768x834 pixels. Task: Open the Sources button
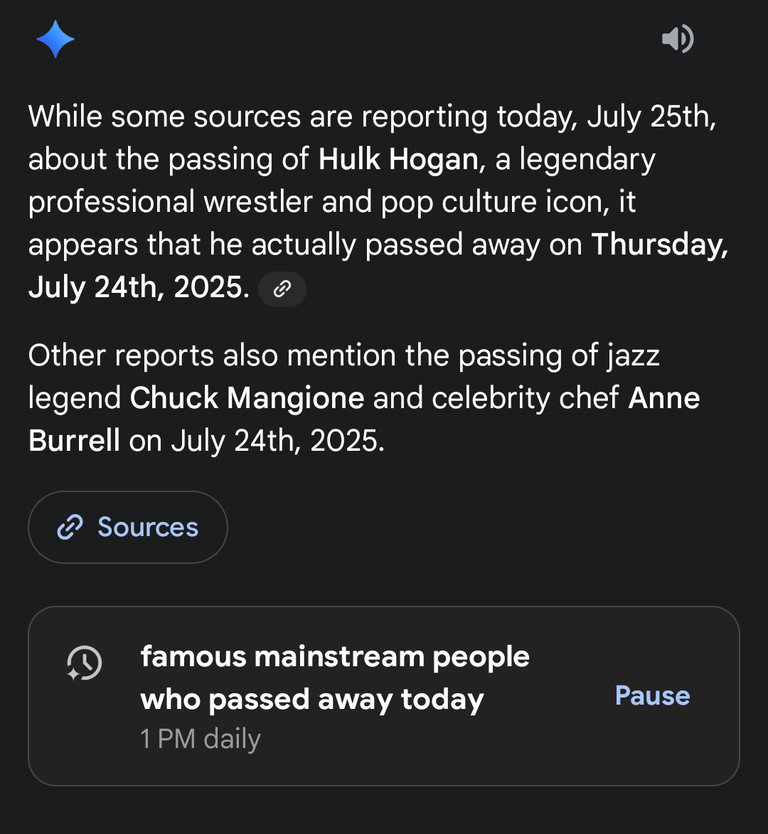pos(128,527)
